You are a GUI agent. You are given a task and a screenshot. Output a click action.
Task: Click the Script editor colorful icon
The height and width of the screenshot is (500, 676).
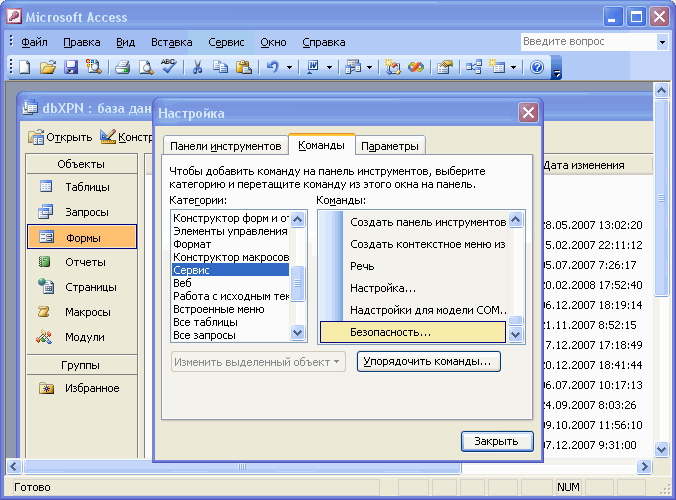pyautogui.click(x=416, y=67)
